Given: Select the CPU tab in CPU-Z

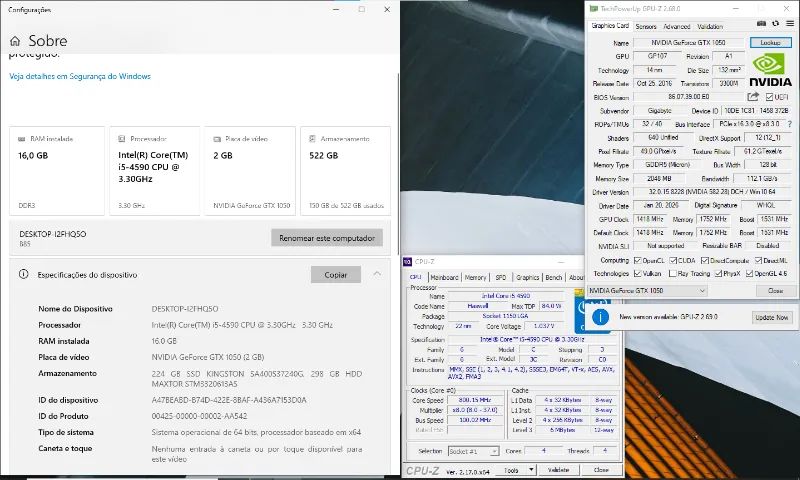Looking at the screenshot, I should [x=416, y=277].
